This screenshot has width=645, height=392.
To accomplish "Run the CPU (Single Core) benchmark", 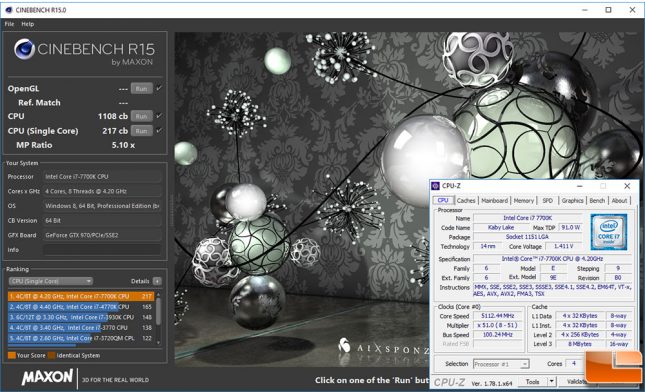I will (x=142, y=131).
